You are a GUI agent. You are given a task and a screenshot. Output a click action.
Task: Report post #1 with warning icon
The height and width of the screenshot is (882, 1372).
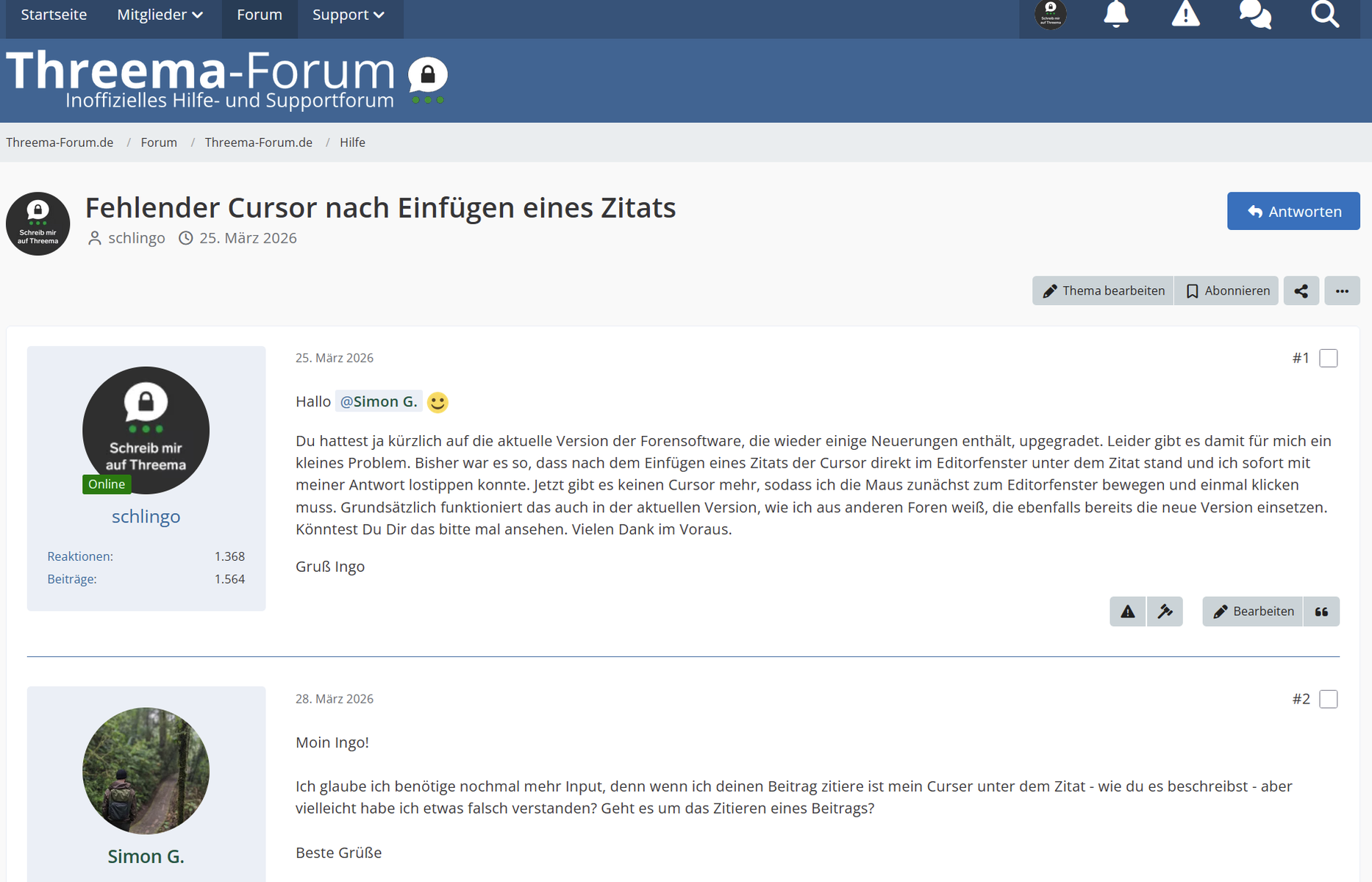coord(1128,612)
